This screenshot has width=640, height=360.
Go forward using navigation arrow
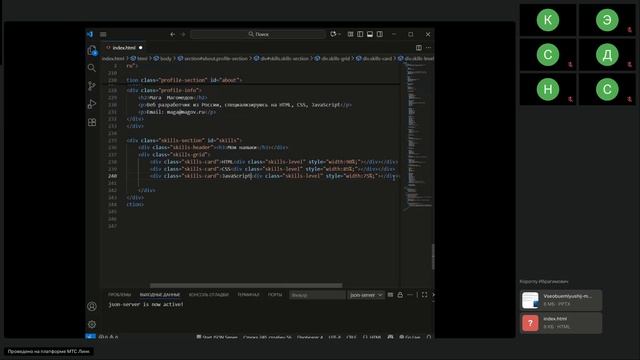(183, 34)
